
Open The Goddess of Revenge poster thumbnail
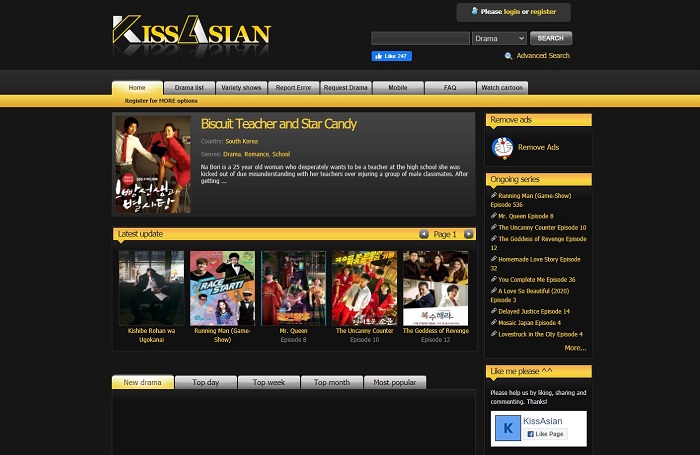436,288
